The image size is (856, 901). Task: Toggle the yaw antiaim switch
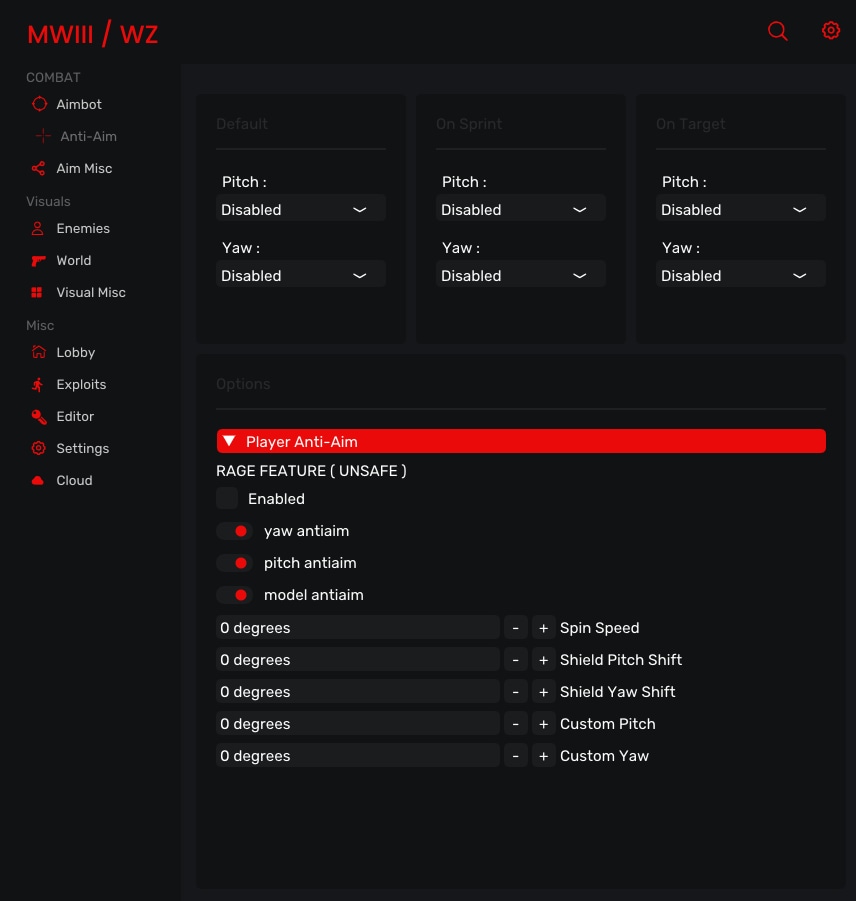(x=233, y=531)
